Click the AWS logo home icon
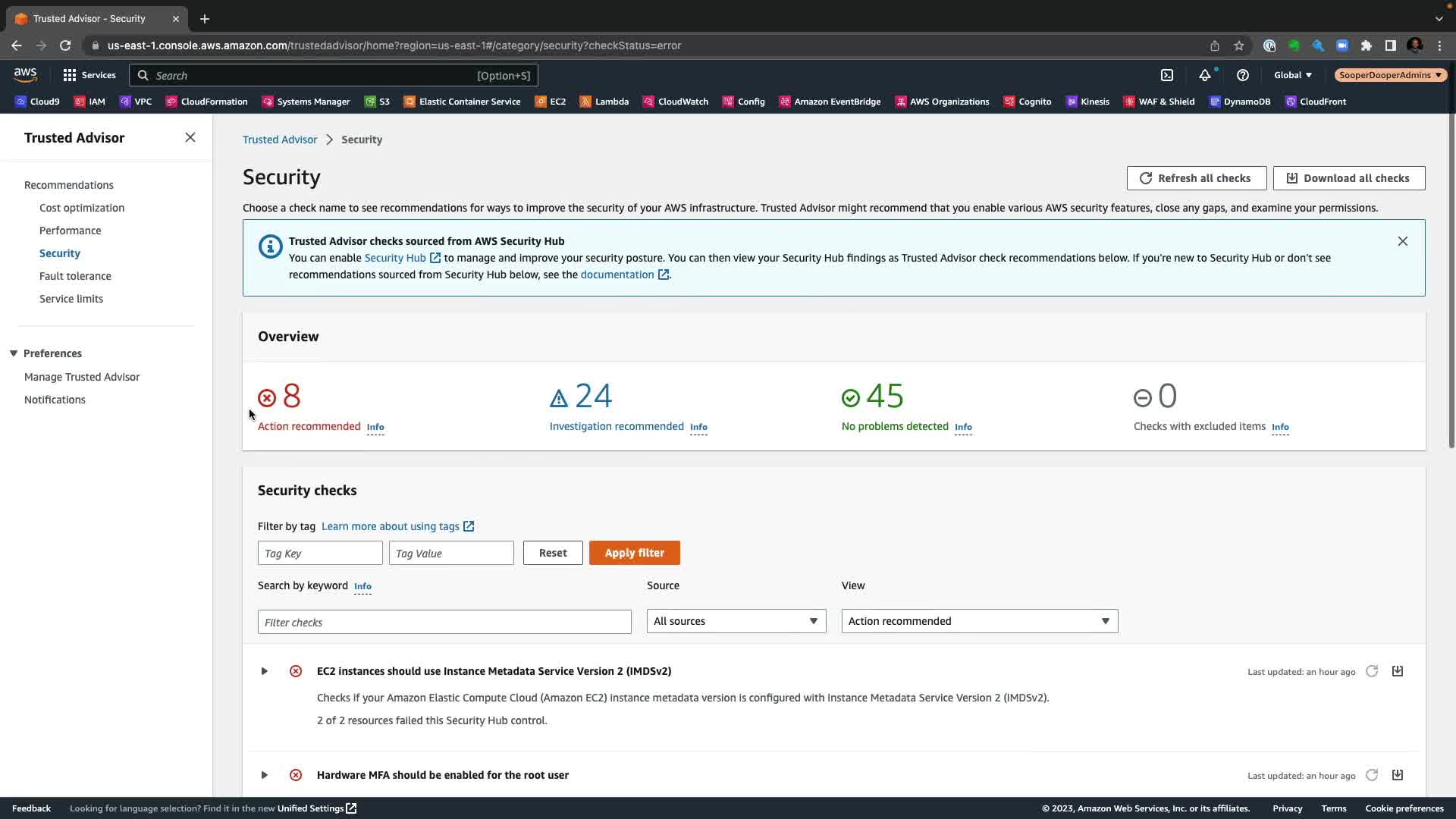The height and width of the screenshot is (819, 1456). pyautogui.click(x=25, y=74)
